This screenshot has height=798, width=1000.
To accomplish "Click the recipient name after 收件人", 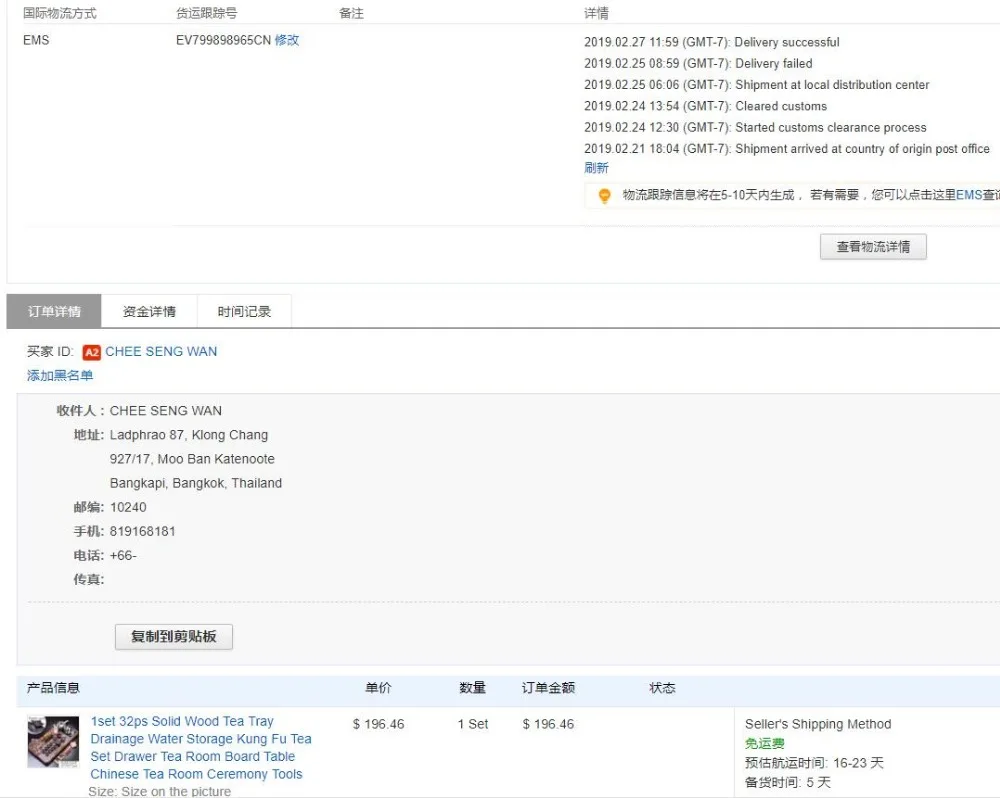I will coord(166,411).
